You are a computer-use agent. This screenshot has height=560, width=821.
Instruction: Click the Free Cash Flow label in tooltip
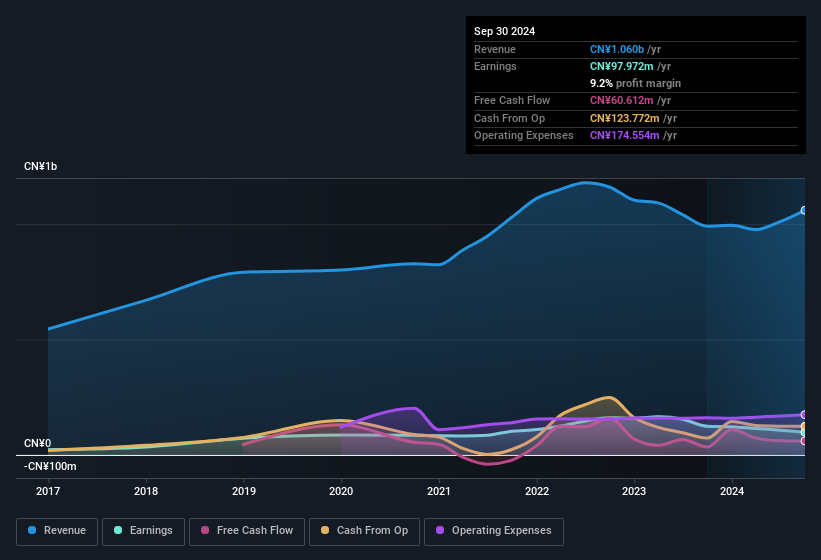coord(512,100)
